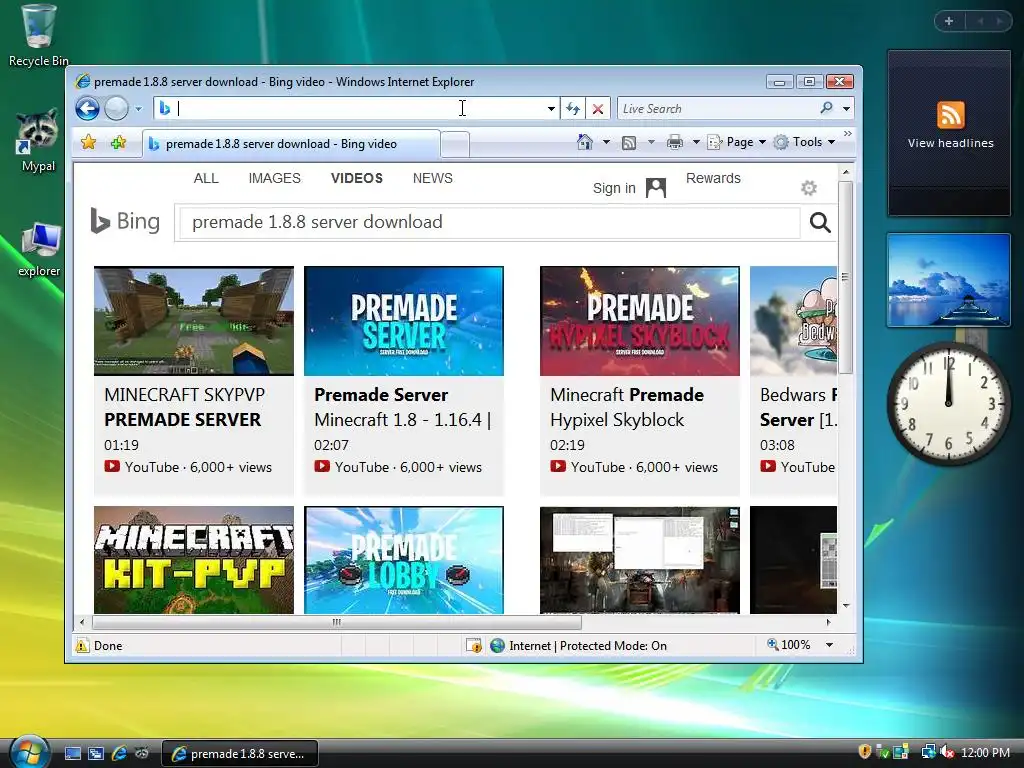The image size is (1024, 768).
Task: Click the horizontal scrollbar thumb
Action: pyautogui.click(x=336, y=622)
